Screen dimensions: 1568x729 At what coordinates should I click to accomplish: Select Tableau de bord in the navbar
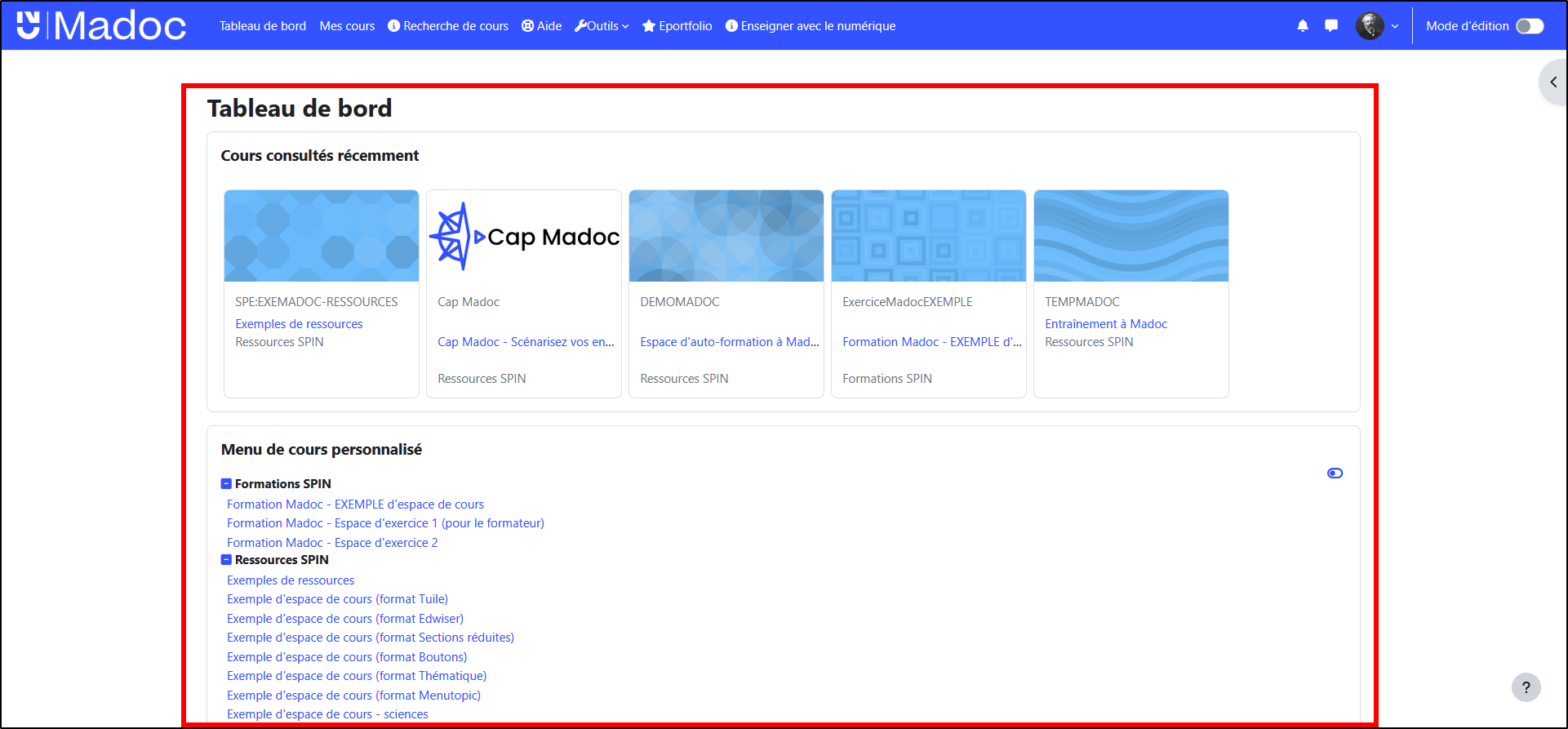pos(262,26)
